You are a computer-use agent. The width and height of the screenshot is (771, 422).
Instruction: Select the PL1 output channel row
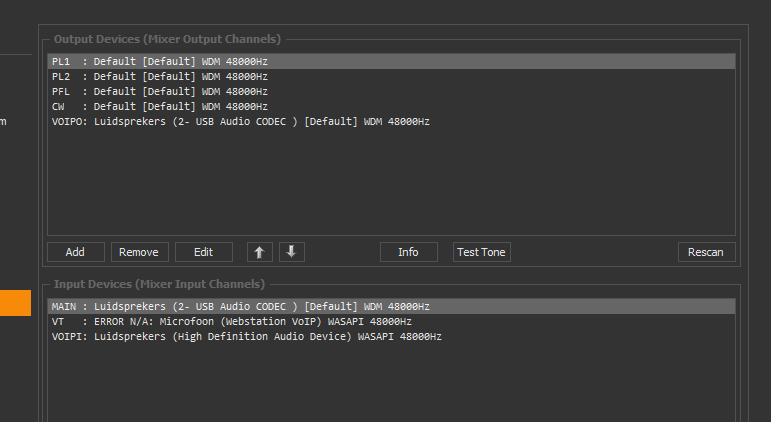[x=160, y=61]
